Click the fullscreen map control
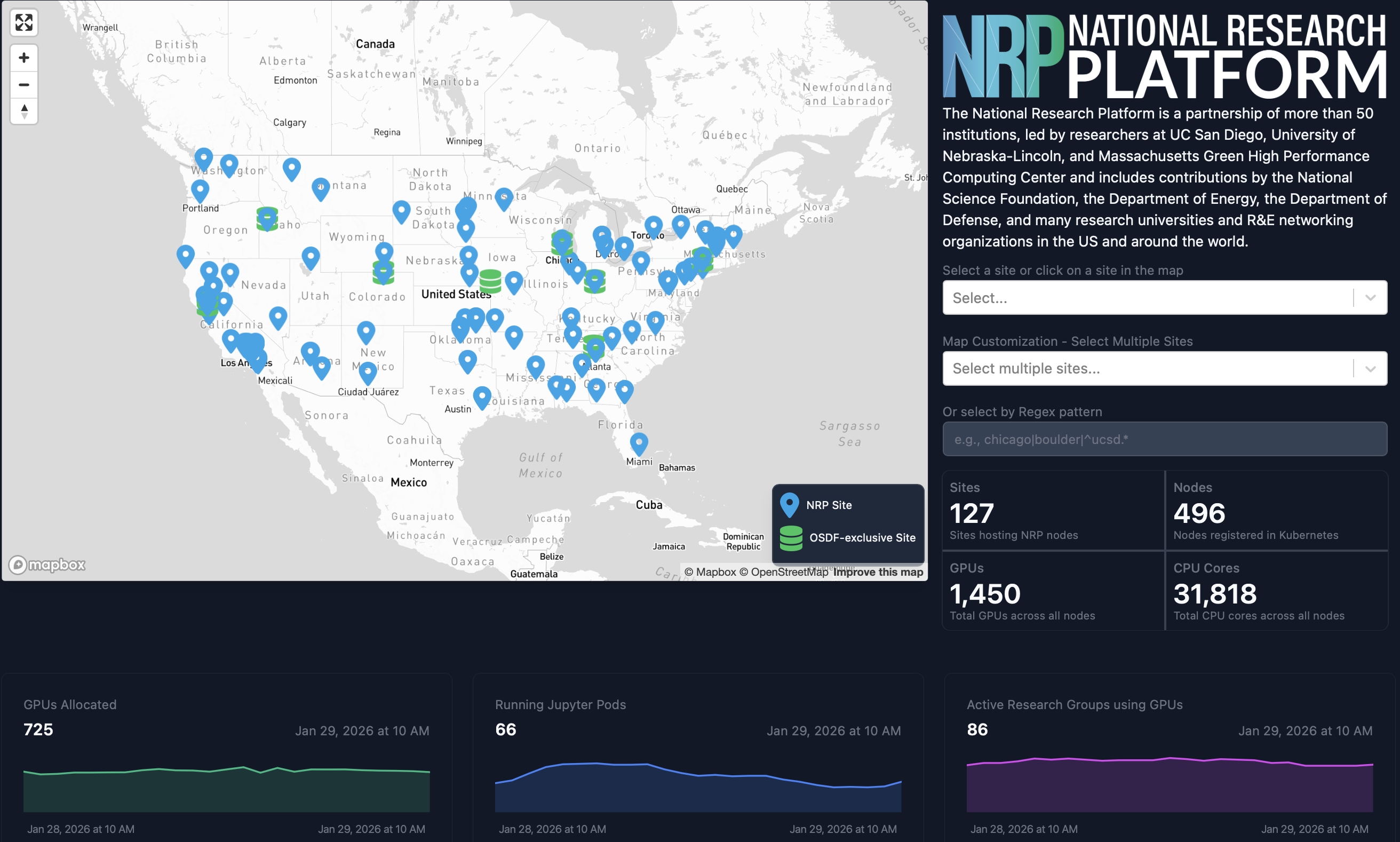This screenshot has width=1400, height=842. tap(23, 23)
